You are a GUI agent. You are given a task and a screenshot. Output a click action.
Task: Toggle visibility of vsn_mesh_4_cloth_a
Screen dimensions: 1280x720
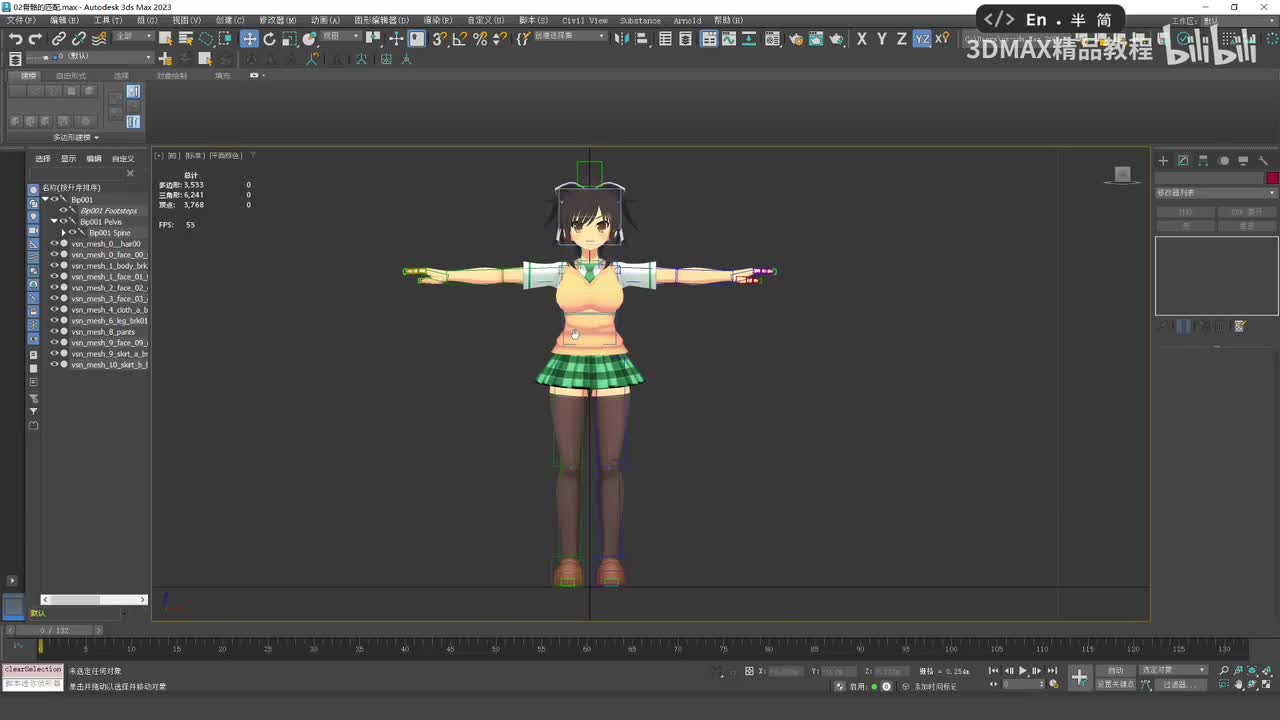[55, 310]
